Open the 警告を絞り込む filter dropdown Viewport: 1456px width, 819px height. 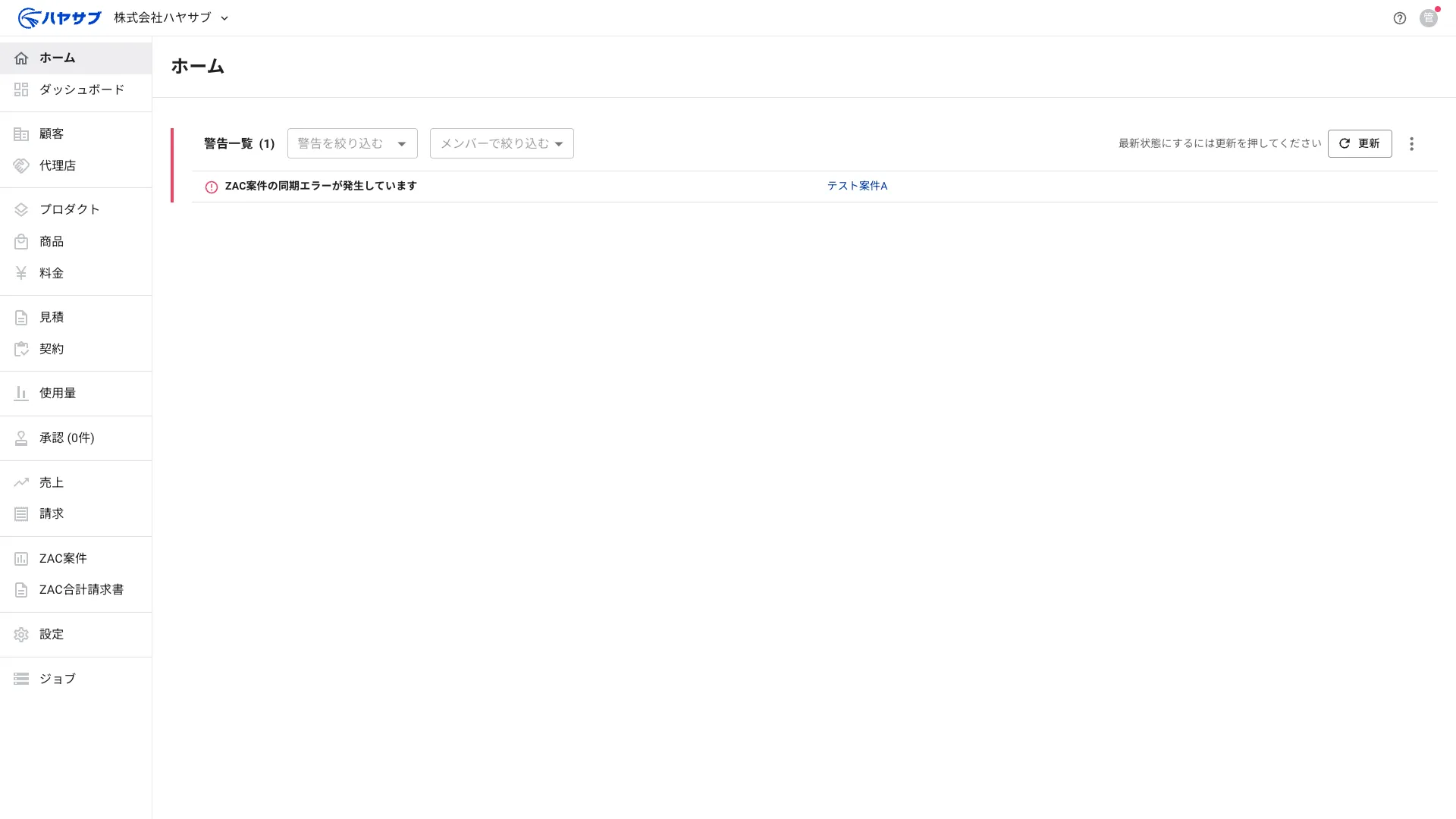point(353,143)
